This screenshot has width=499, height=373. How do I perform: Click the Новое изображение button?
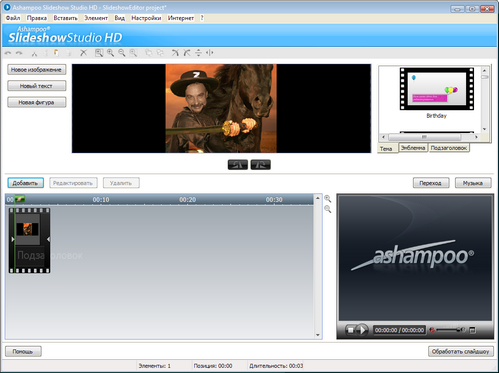(x=36, y=70)
